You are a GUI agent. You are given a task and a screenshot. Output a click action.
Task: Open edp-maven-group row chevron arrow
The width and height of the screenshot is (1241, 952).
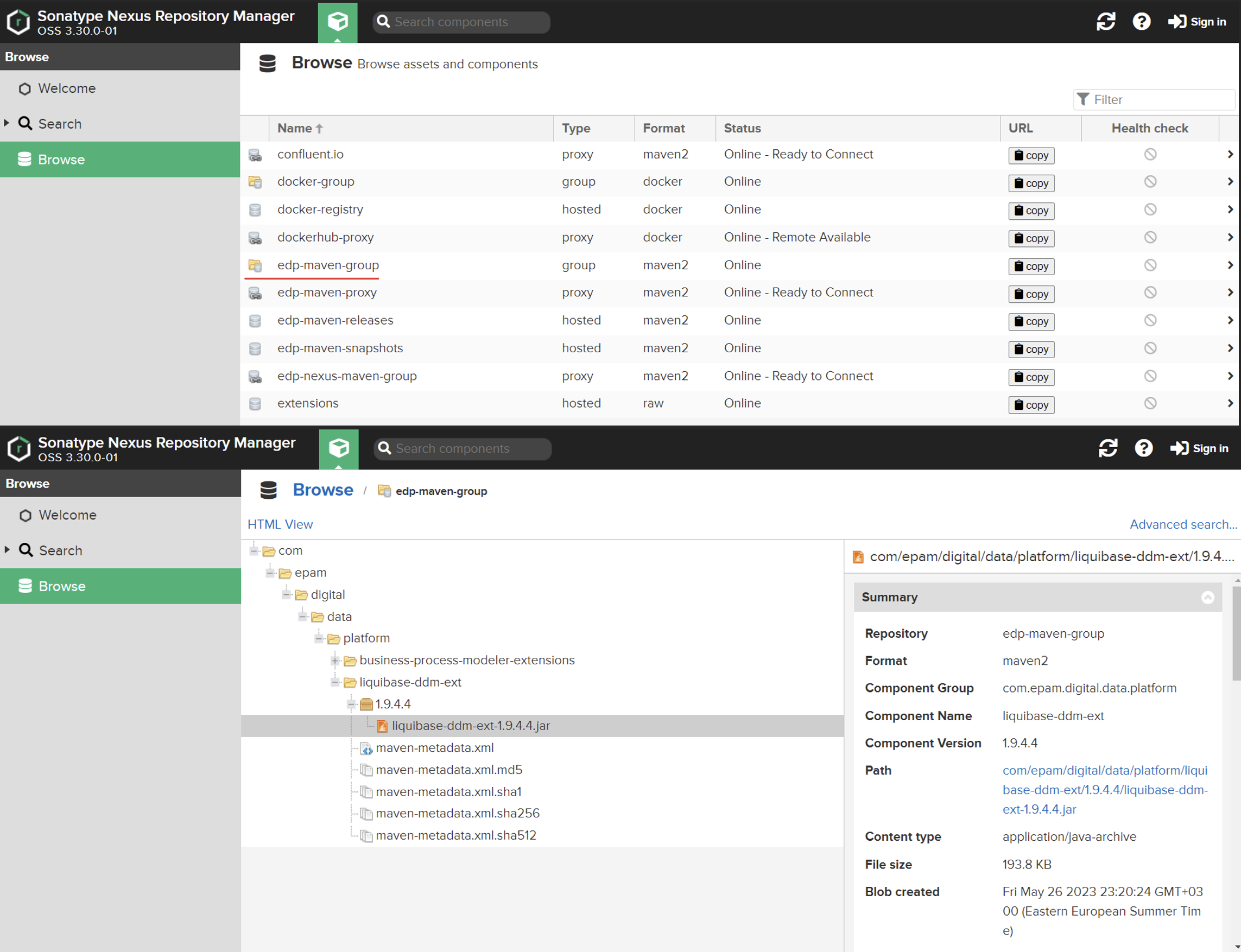(1230, 265)
